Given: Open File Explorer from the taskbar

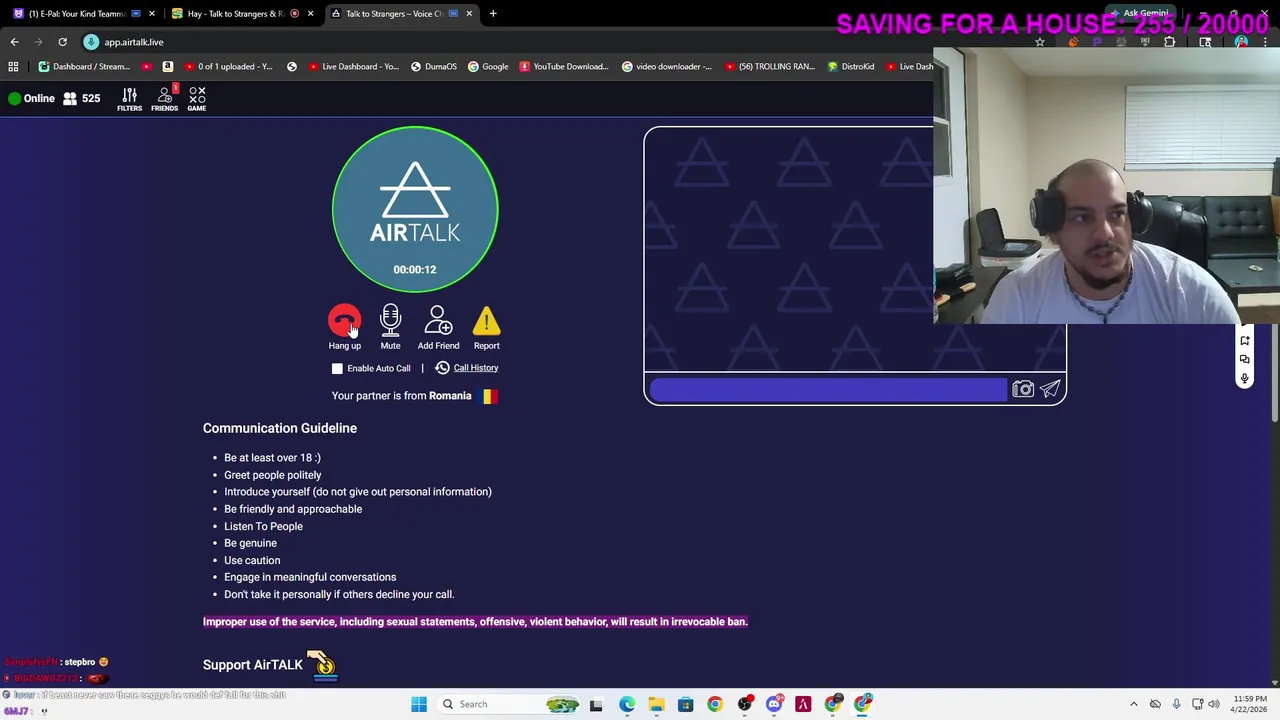Looking at the screenshot, I should click(656, 704).
